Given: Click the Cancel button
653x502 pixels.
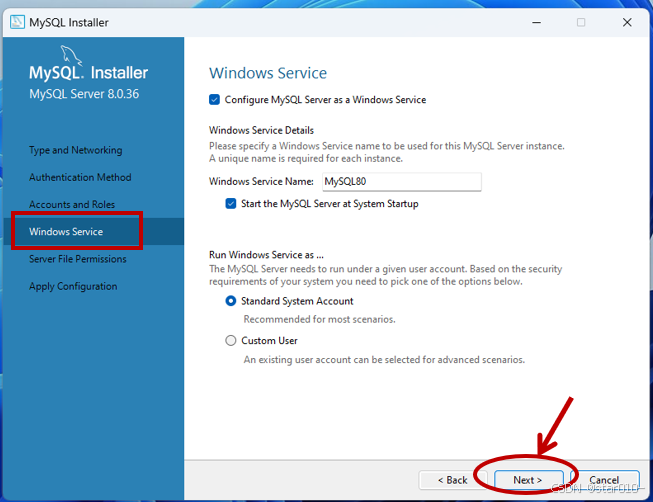Looking at the screenshot, I should 604,480.
